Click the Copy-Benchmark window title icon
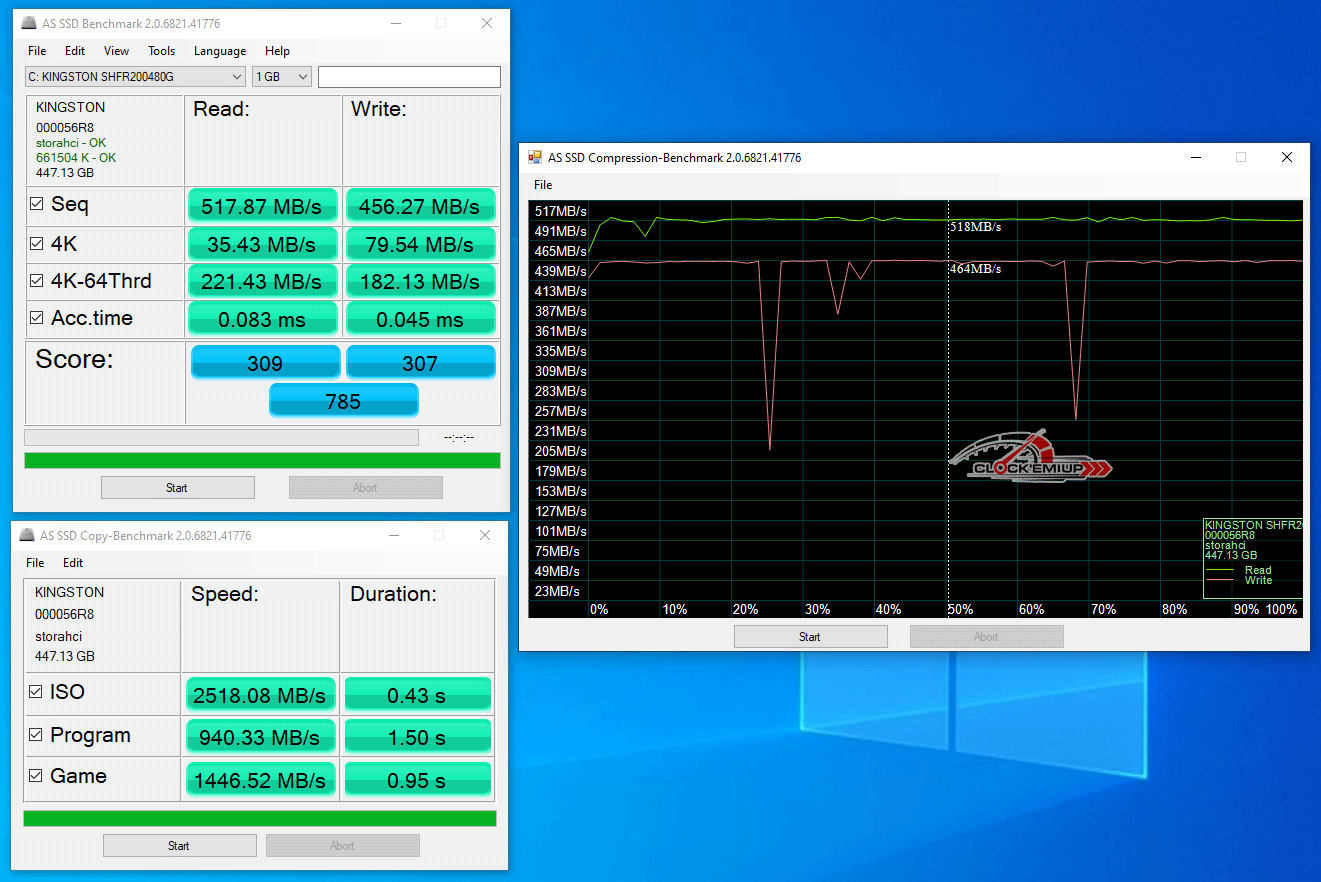The width and height of the screenshot is (1321, 882). pyautogui.click(x=28, y=535)
